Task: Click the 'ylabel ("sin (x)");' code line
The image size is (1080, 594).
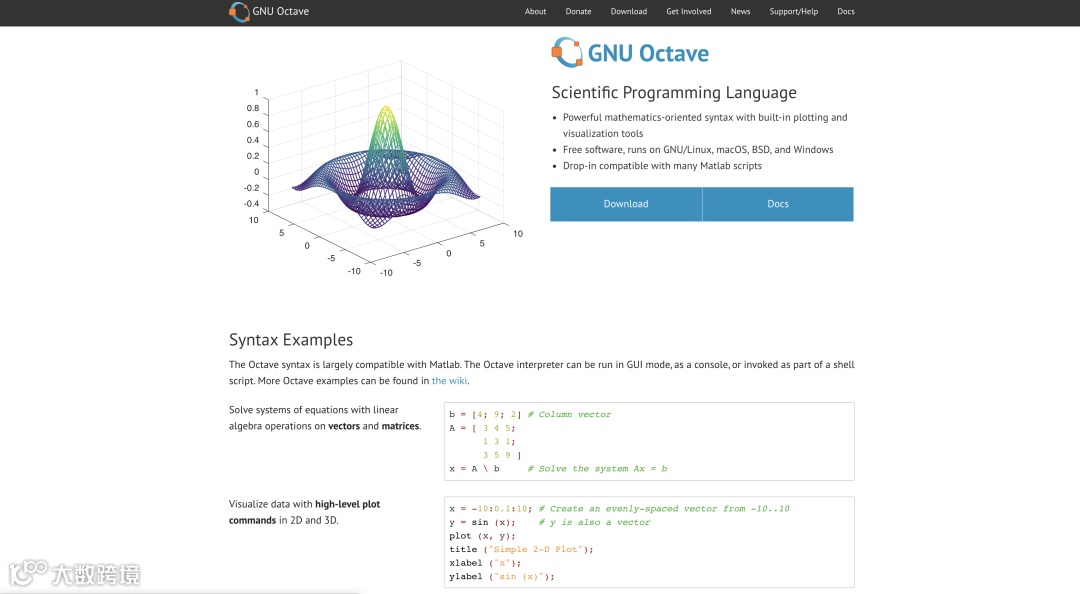Action: (501, 576)
